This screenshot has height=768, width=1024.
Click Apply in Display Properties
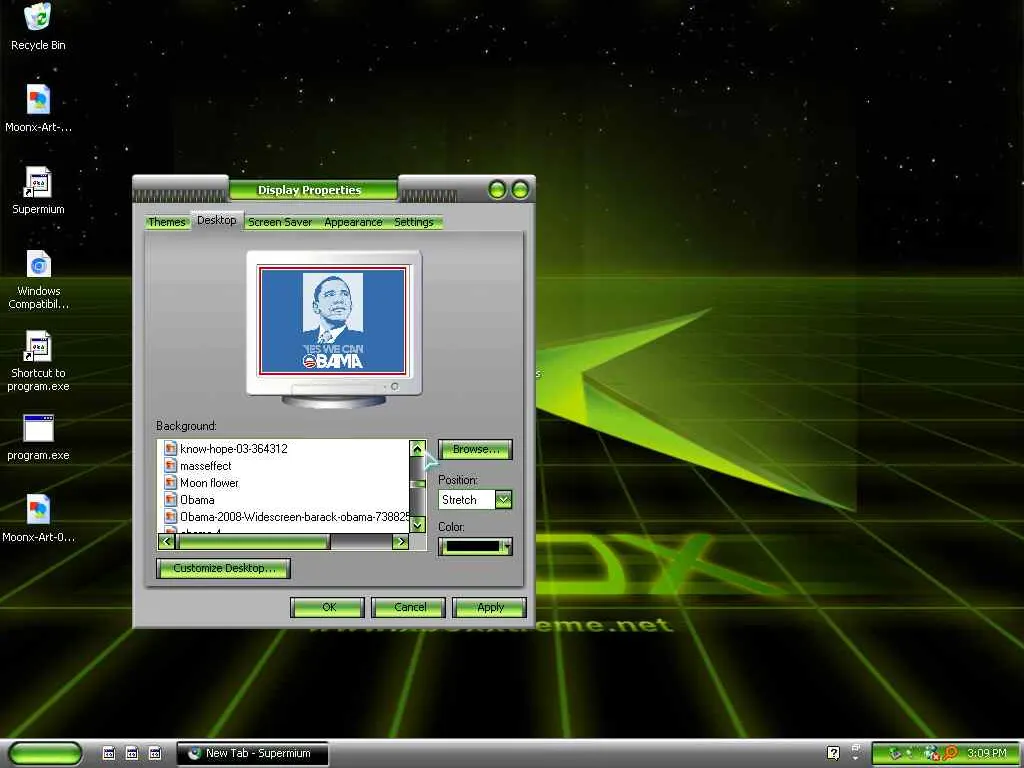click(x=490, y=607)
